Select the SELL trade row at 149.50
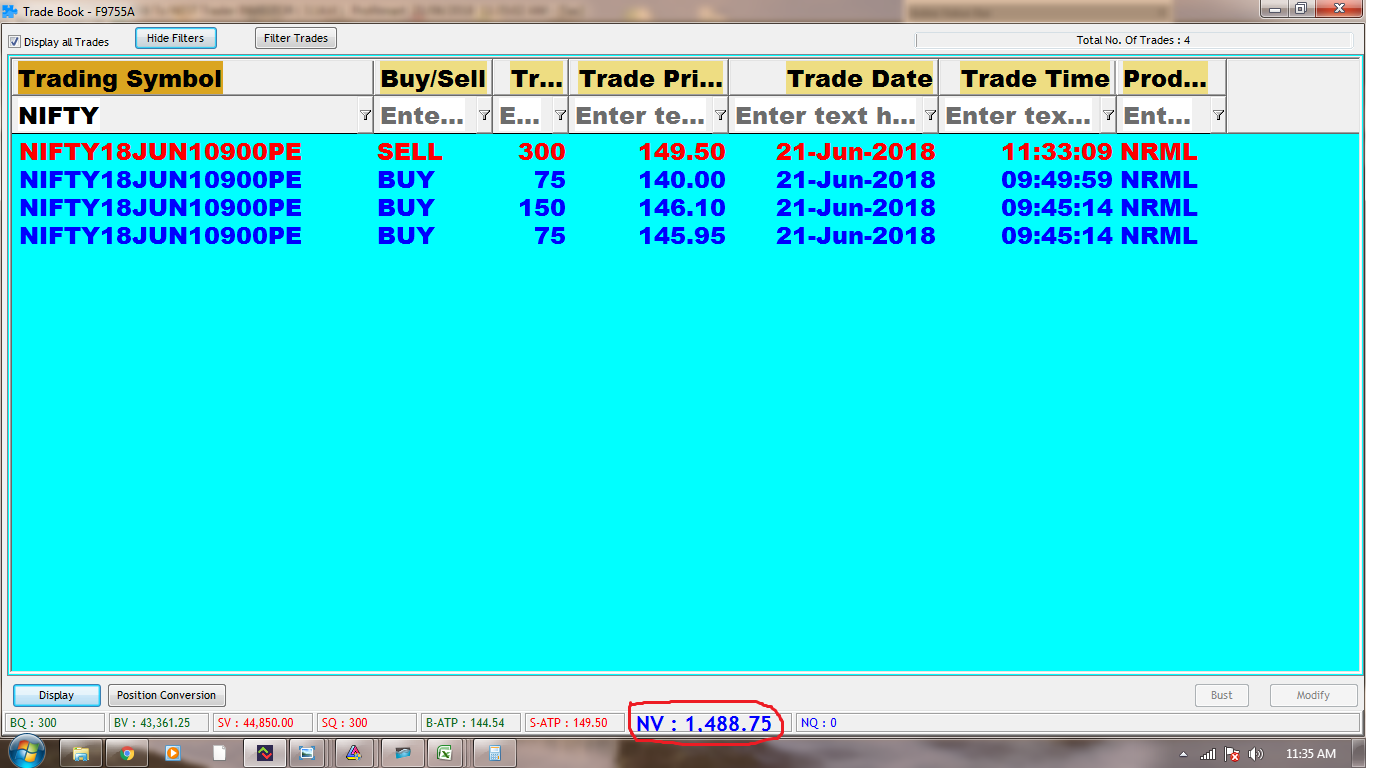The height and width of the screenshot is (768, 1380). (600, 153)
